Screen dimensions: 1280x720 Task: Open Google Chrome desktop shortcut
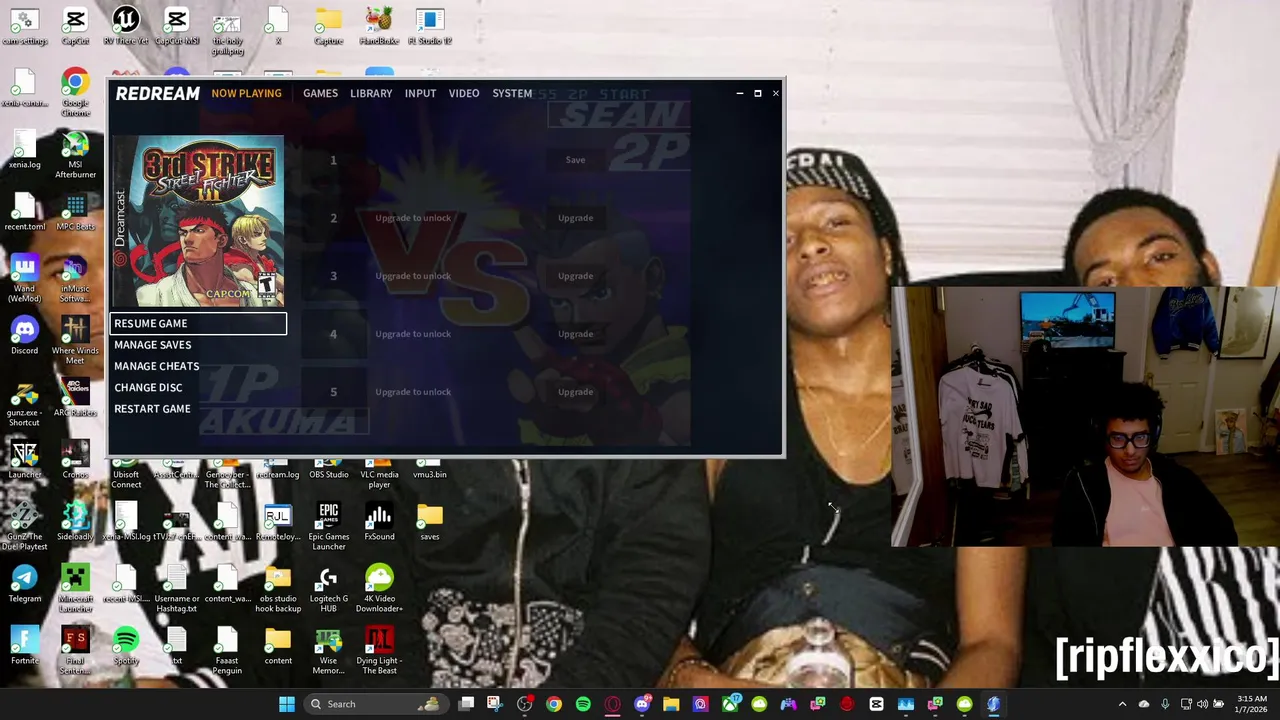coord(75,92)
